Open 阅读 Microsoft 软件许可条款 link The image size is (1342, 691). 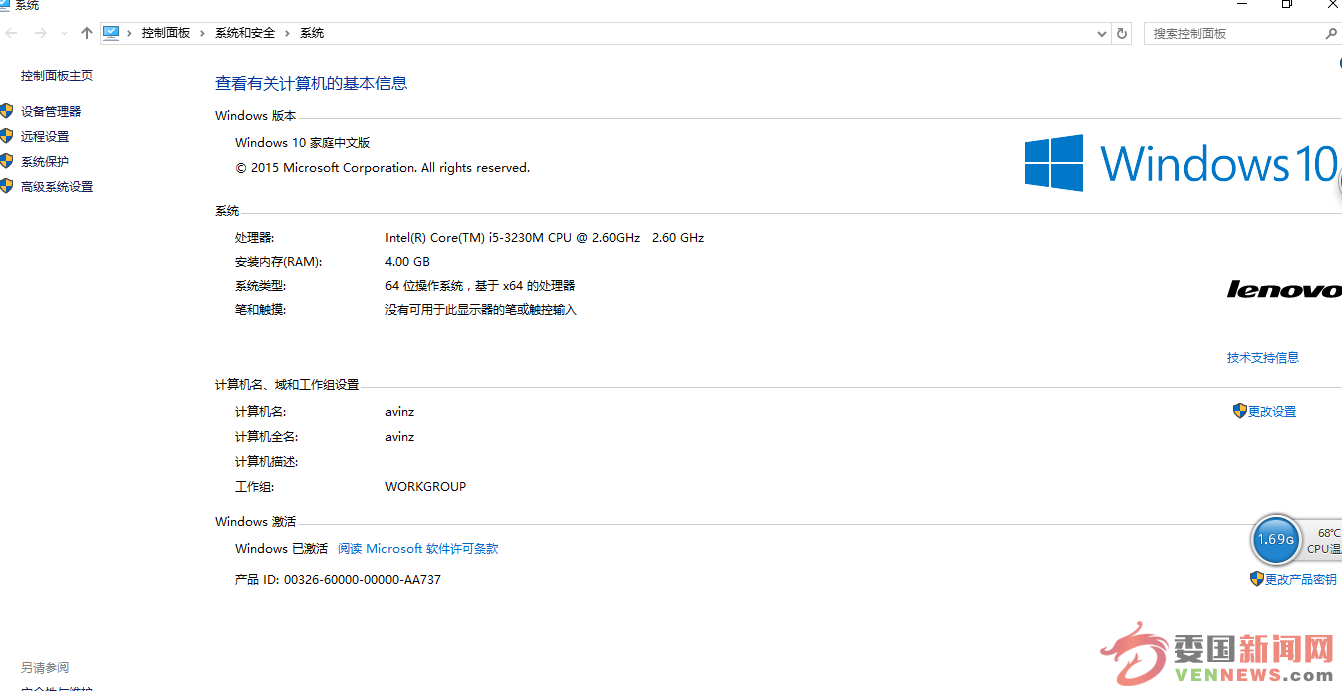pyautogui.click(x=418, y=548)
